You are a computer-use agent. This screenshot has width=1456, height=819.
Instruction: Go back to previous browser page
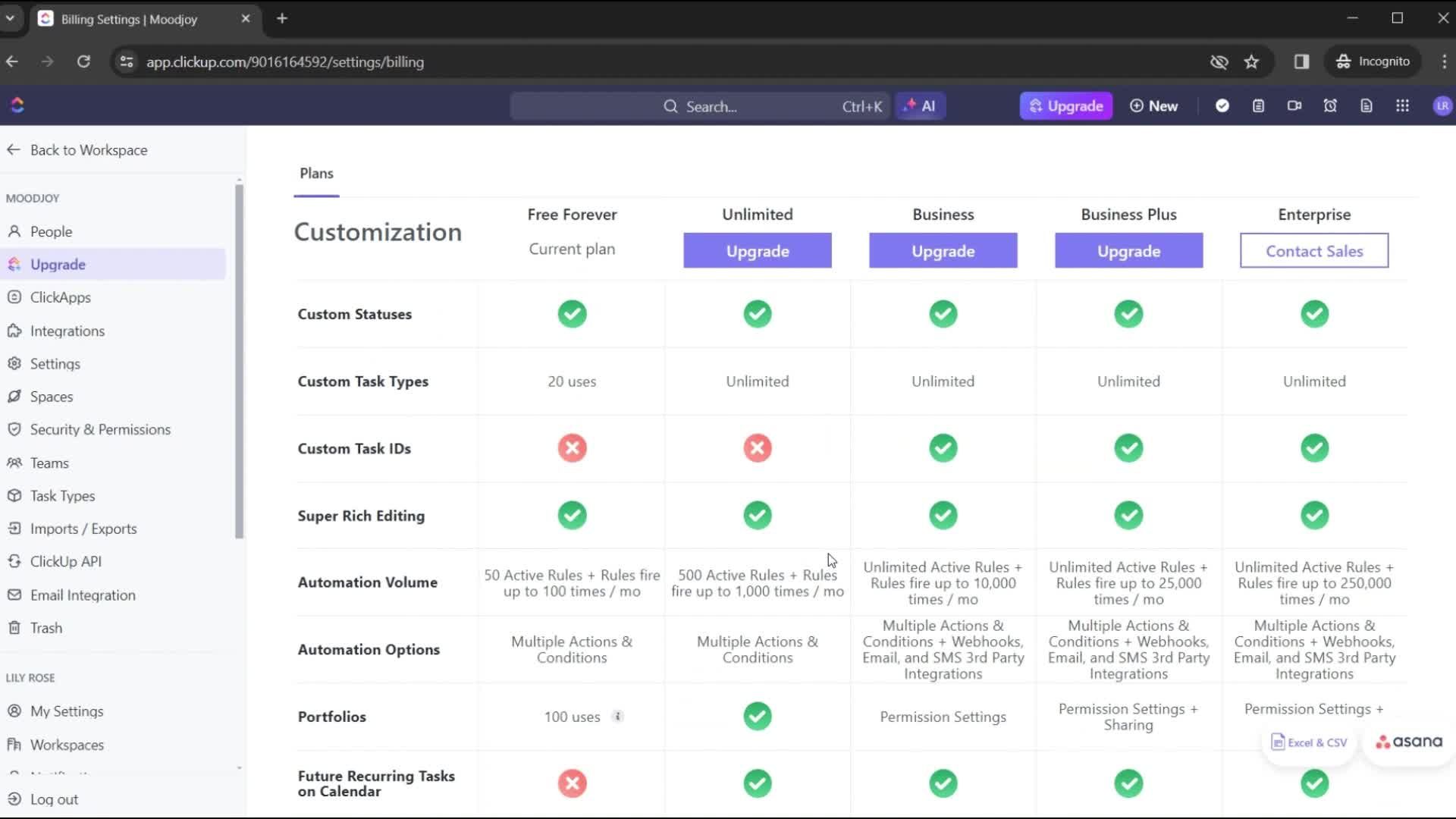click(12, 62)
